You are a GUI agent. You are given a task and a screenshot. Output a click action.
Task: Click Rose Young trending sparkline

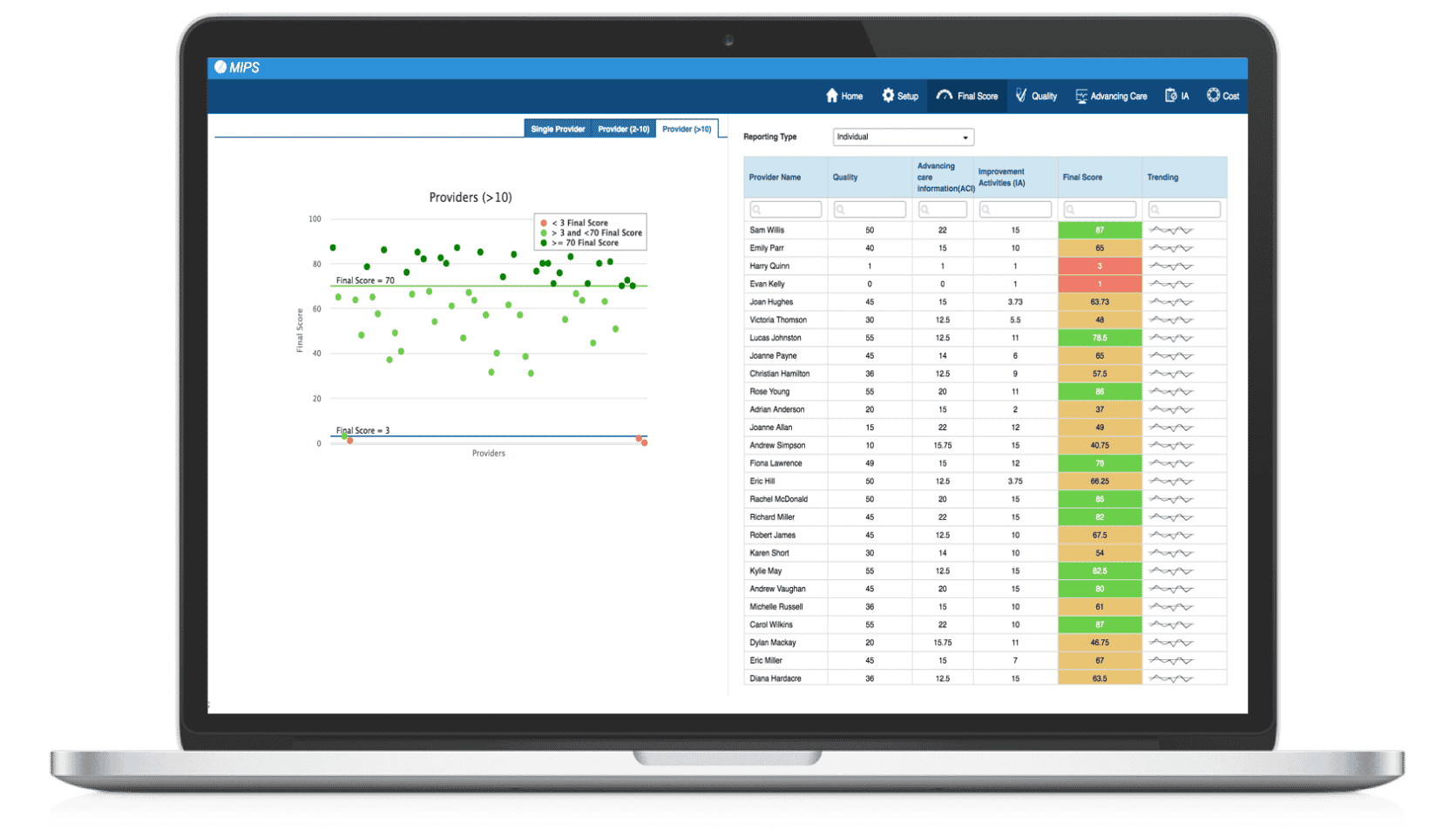coord(1171,392)
